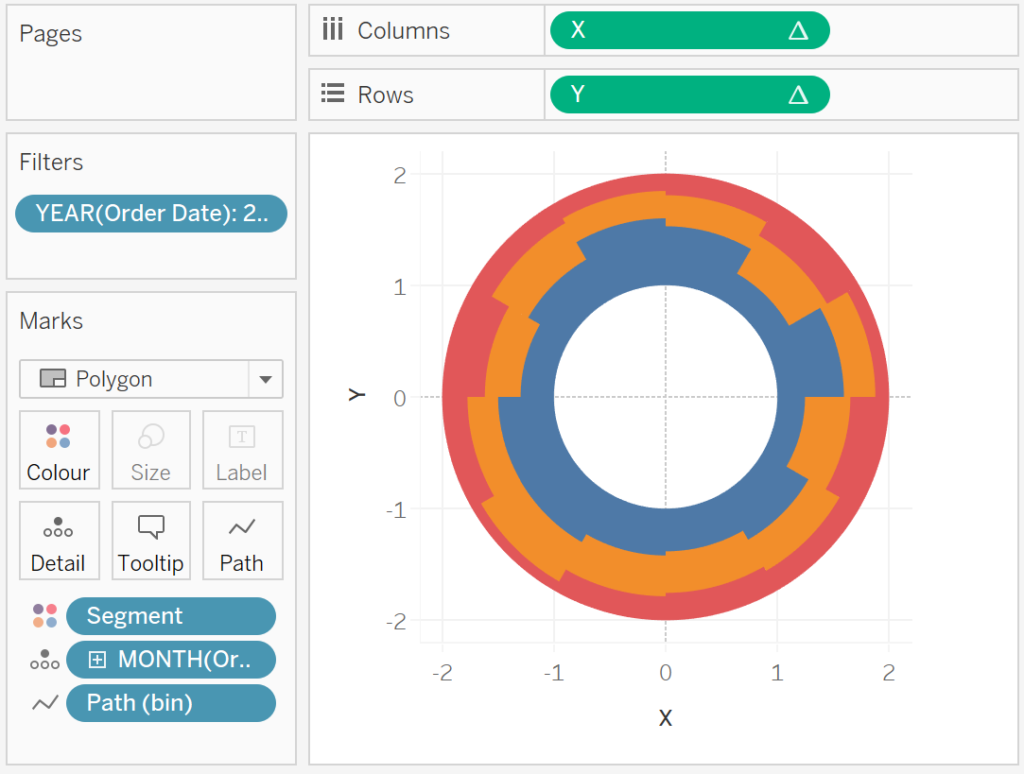Image resolution: width=1024 pixels, height=774 pixels.
Task: Click the Pages shelf title
Action: (x=51, y=34)
